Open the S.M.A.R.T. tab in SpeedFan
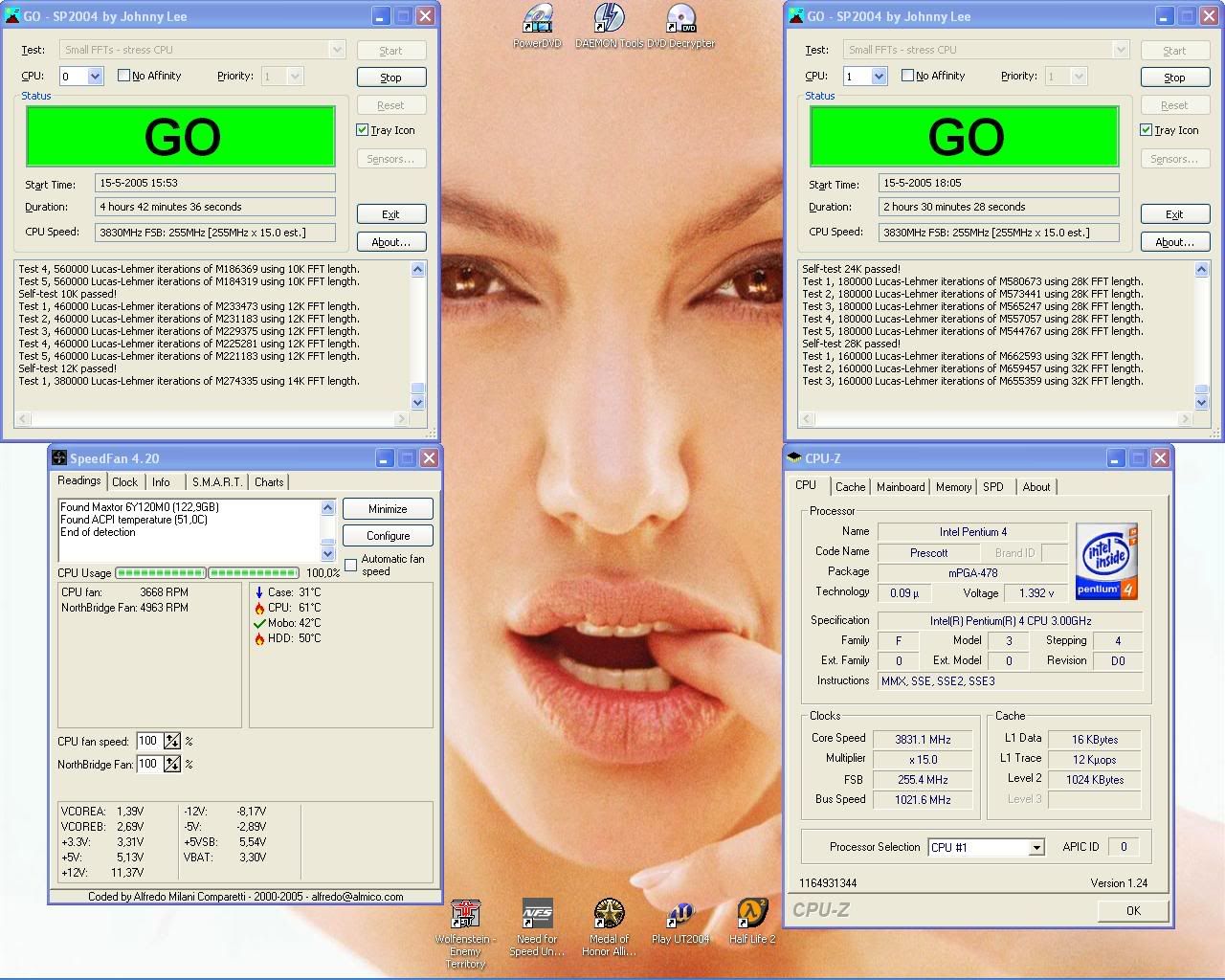This screenshot has height=980, width=1225. tap(216, 482)
